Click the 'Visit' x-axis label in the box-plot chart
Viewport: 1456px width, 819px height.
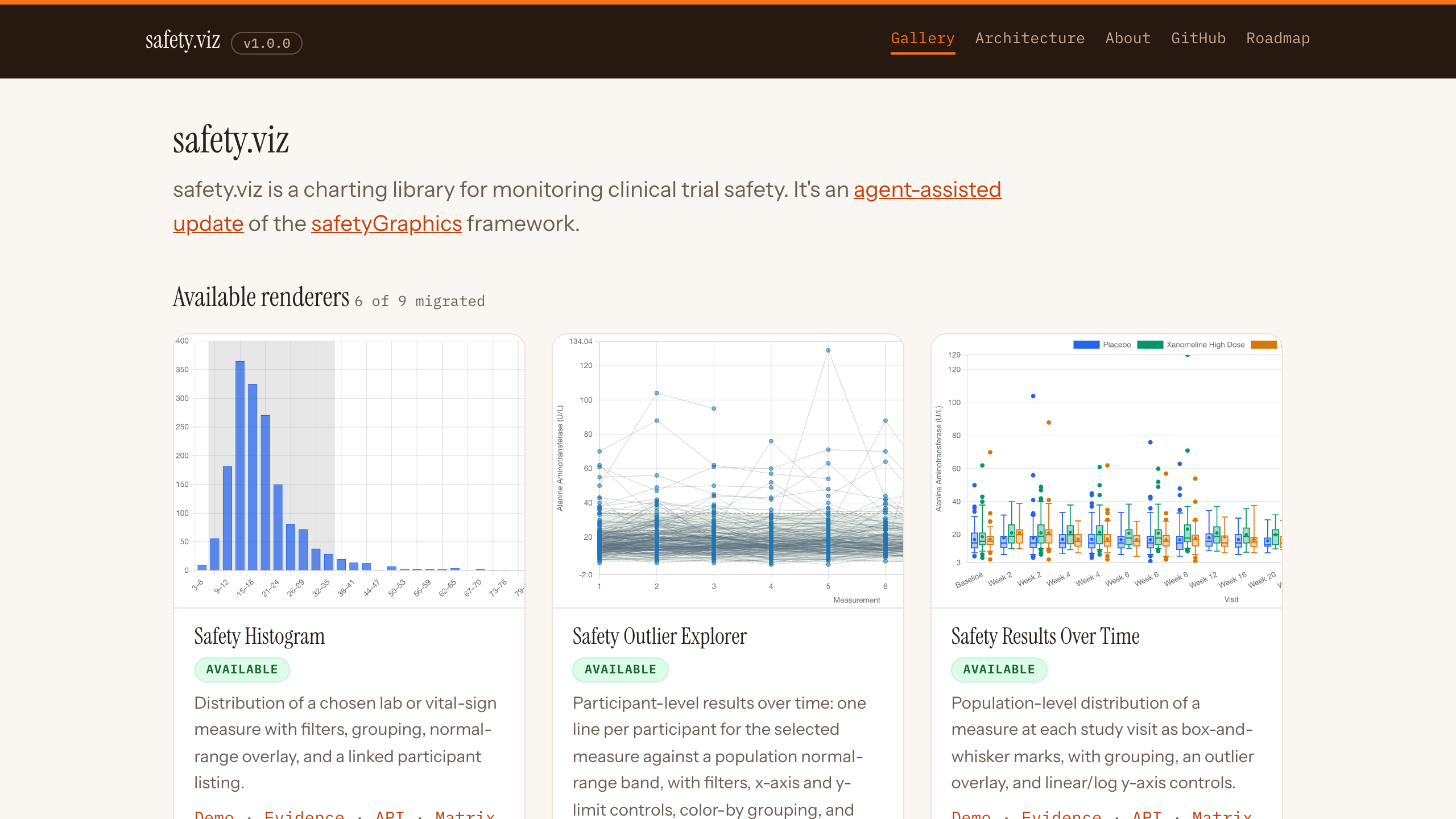tap(1231, 599)
